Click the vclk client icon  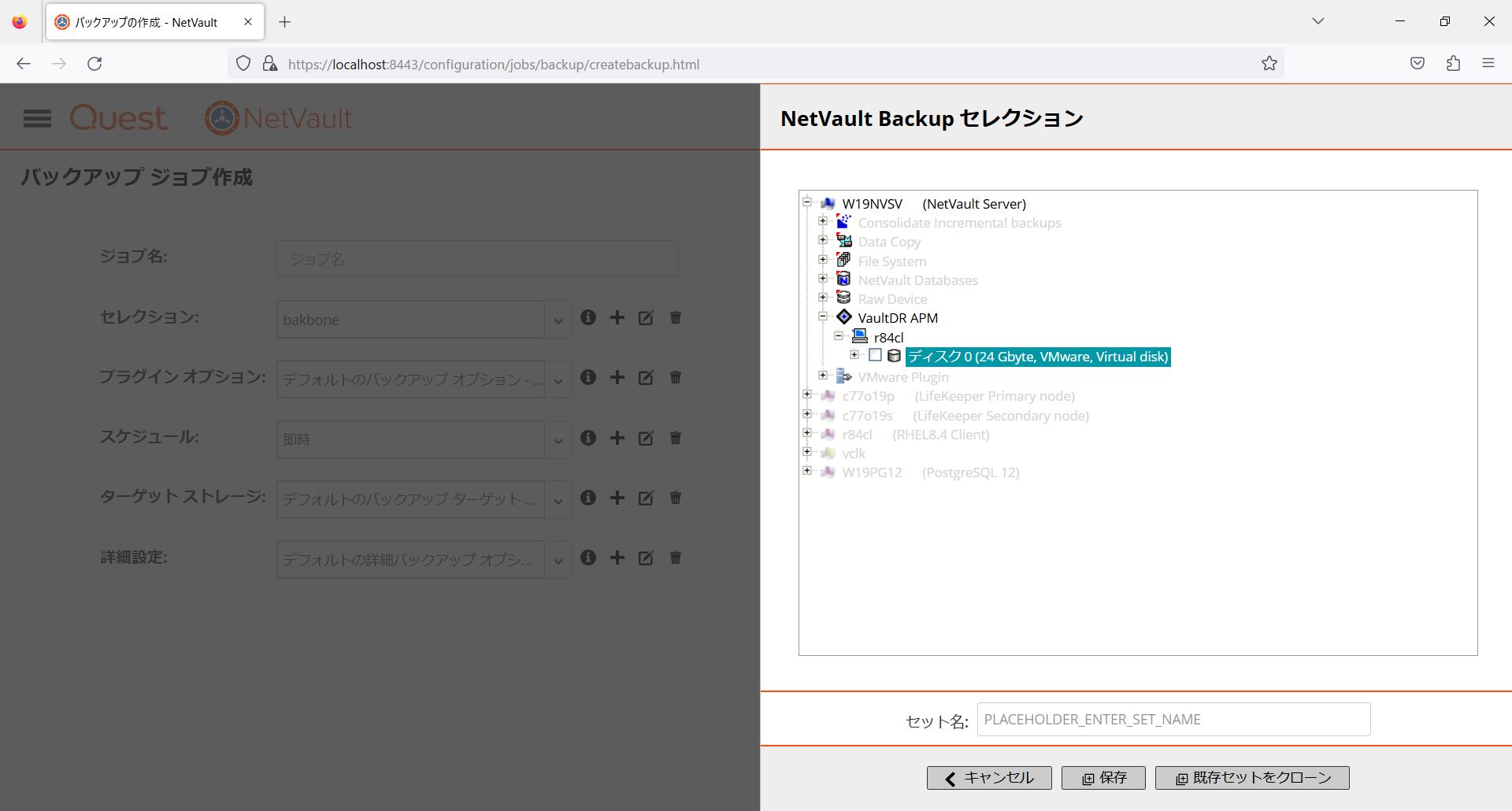click(x=828, y=453)
